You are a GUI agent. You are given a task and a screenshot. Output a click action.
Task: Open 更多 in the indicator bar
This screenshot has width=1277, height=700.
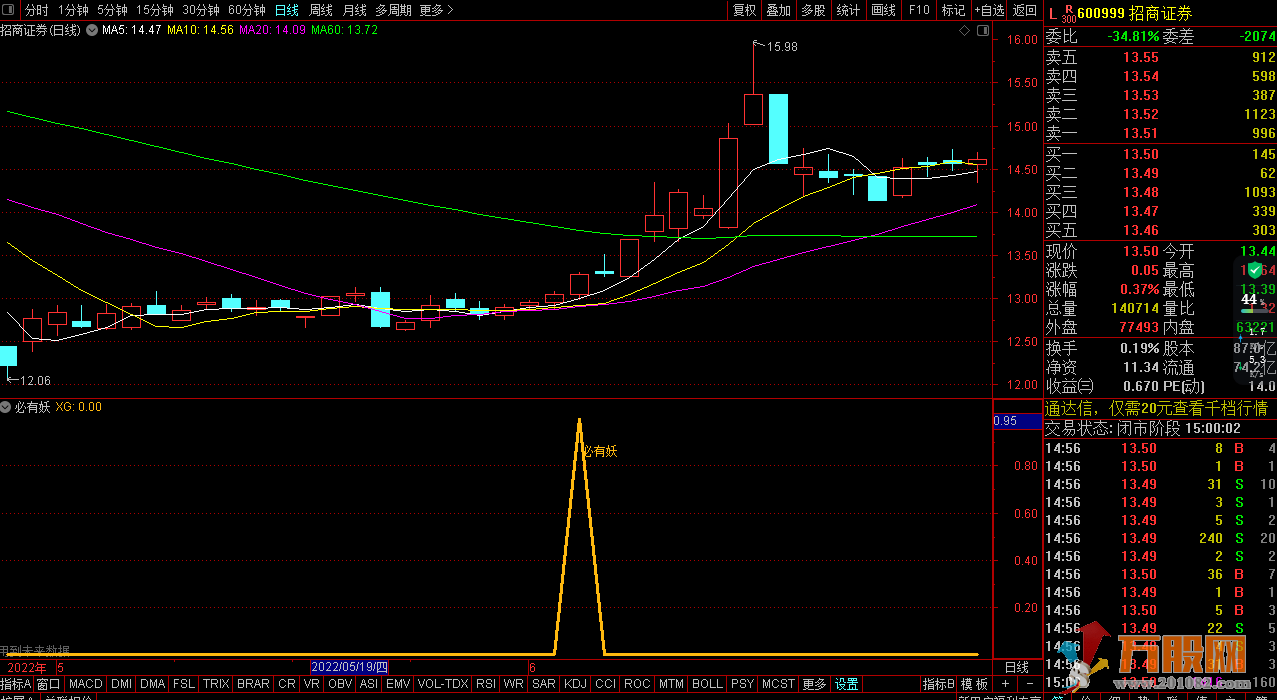pos(815,684)
